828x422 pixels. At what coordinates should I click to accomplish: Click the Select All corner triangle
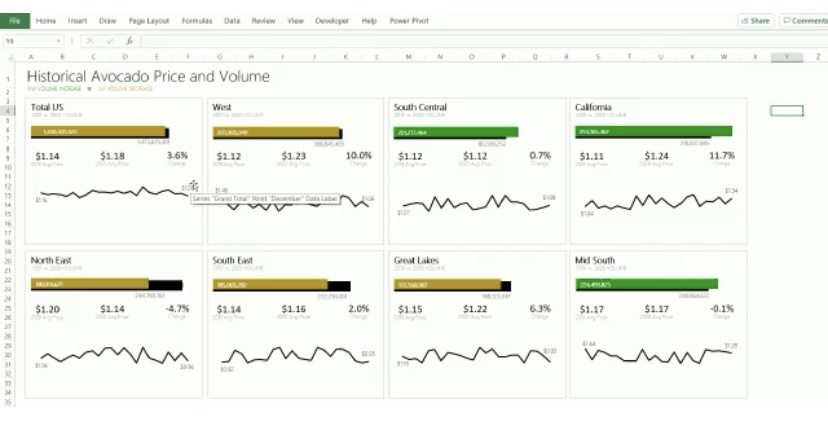tap(11, 57)
